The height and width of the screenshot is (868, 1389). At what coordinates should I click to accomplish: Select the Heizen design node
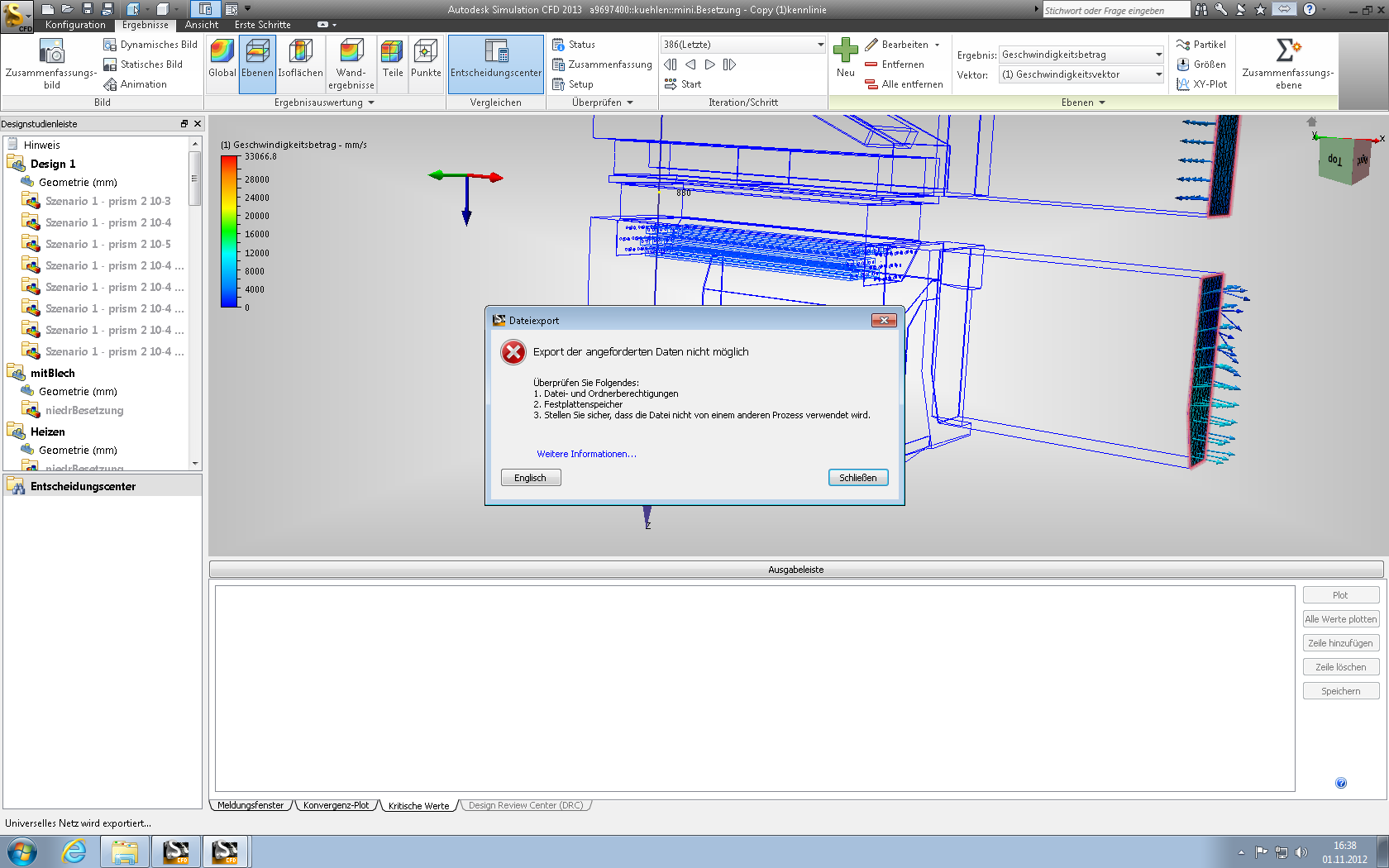(47, 432)
